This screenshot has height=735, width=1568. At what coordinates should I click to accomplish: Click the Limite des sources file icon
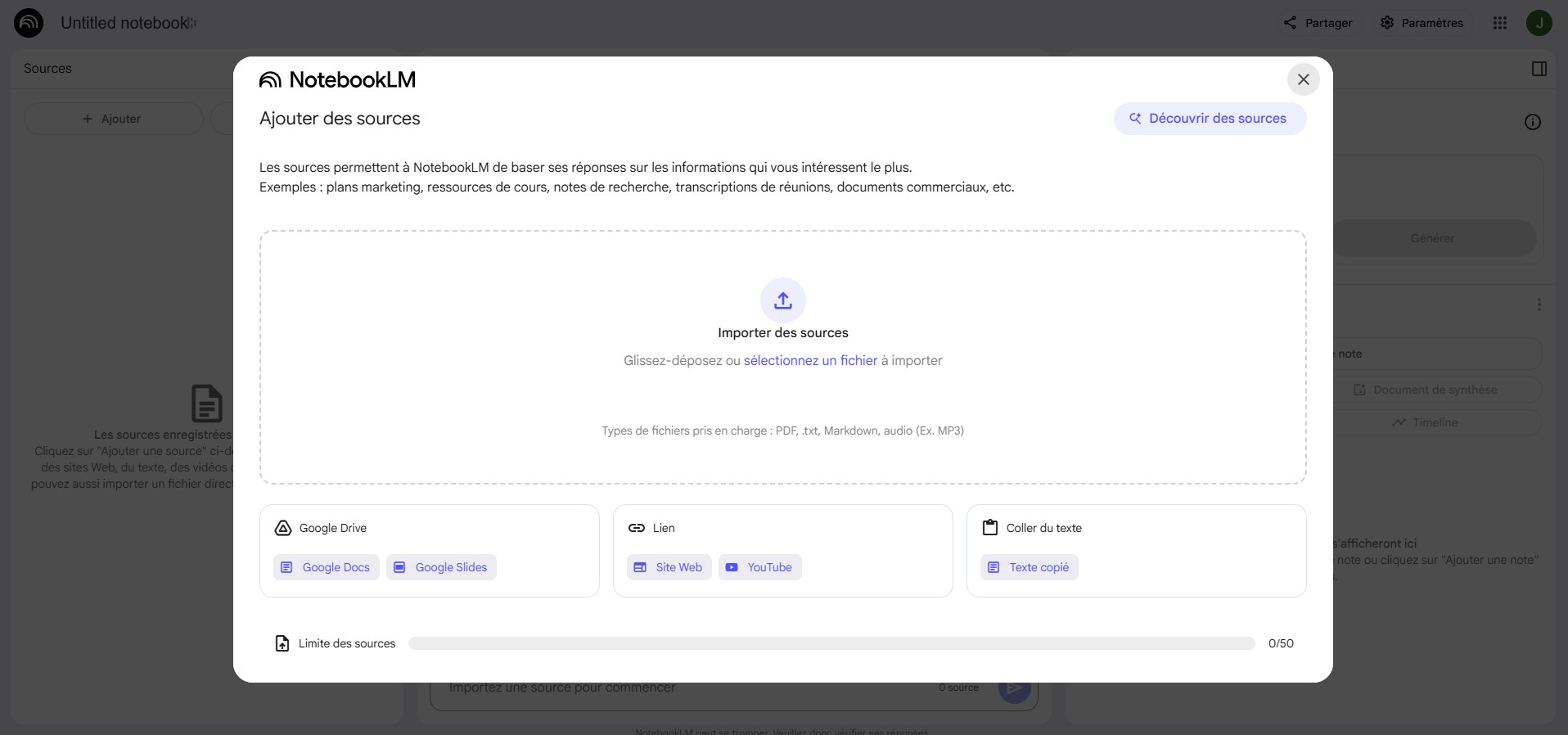[282, 643]
